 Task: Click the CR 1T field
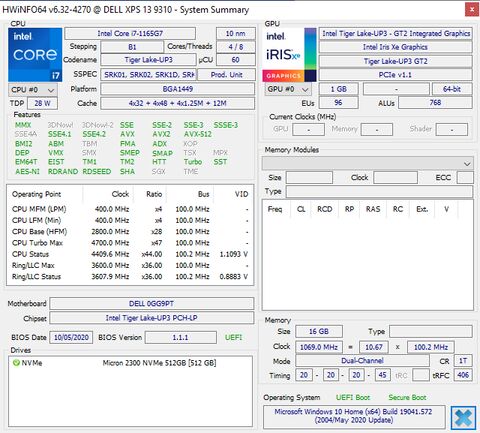[x=463, y=361]
